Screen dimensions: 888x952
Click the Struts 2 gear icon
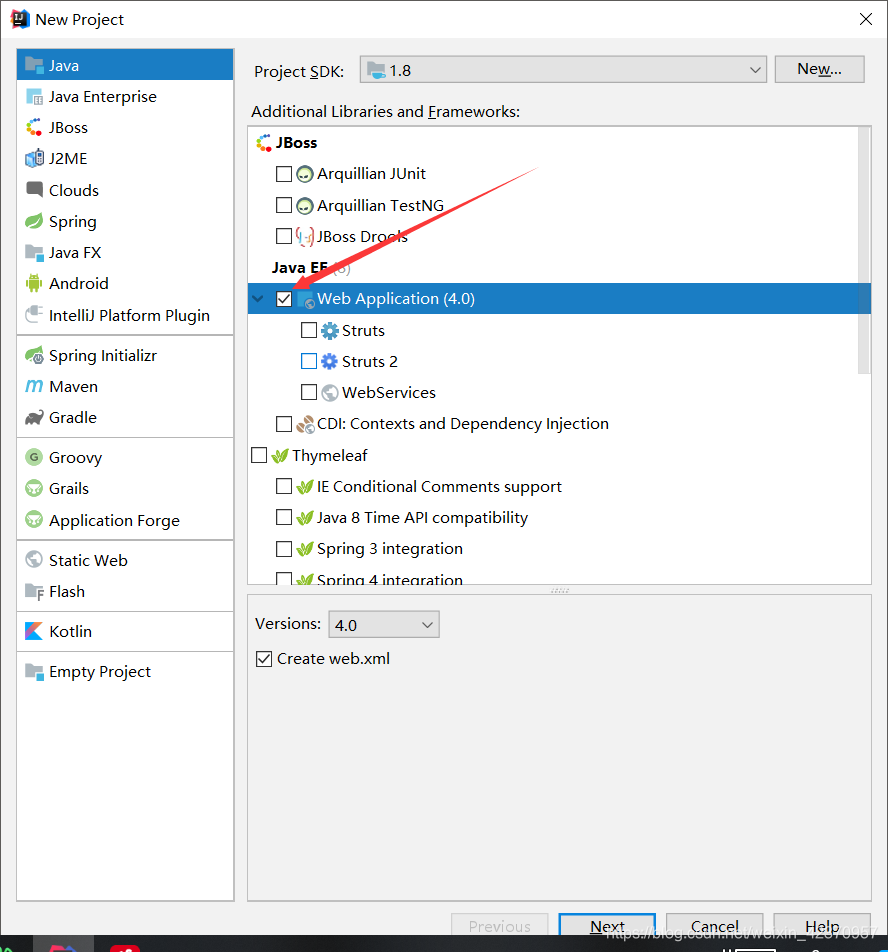pyautogui.click(x=330, y=362)
